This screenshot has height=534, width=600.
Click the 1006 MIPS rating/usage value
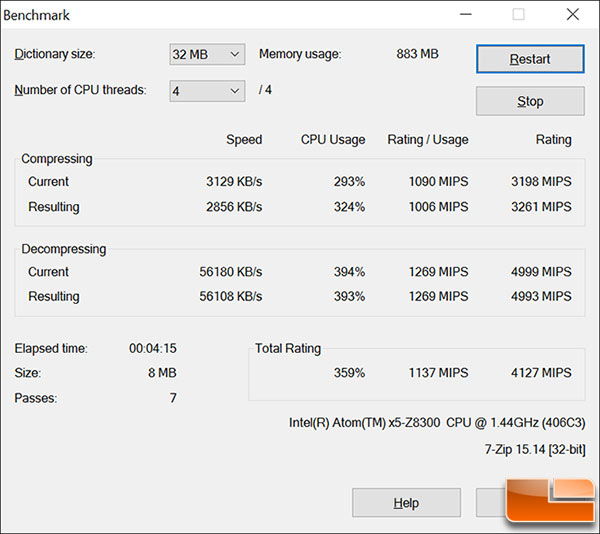(439, 207)
